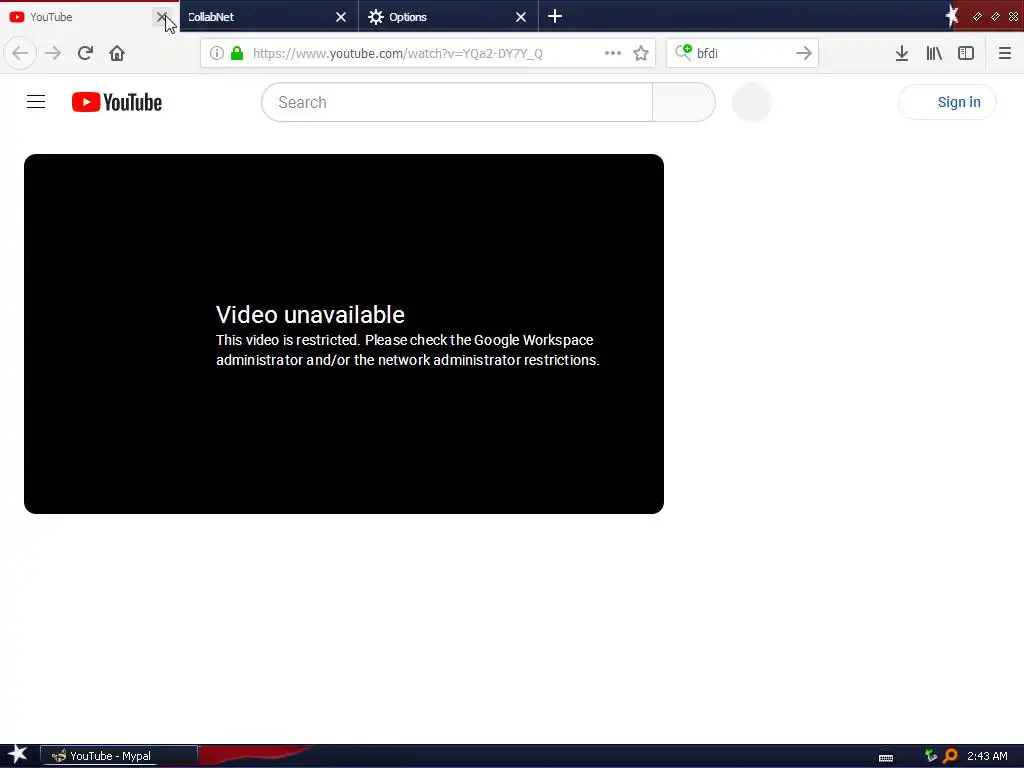View the green padlock connection details
Viewport: 1024px width, 768px height.
pos(237,53)
